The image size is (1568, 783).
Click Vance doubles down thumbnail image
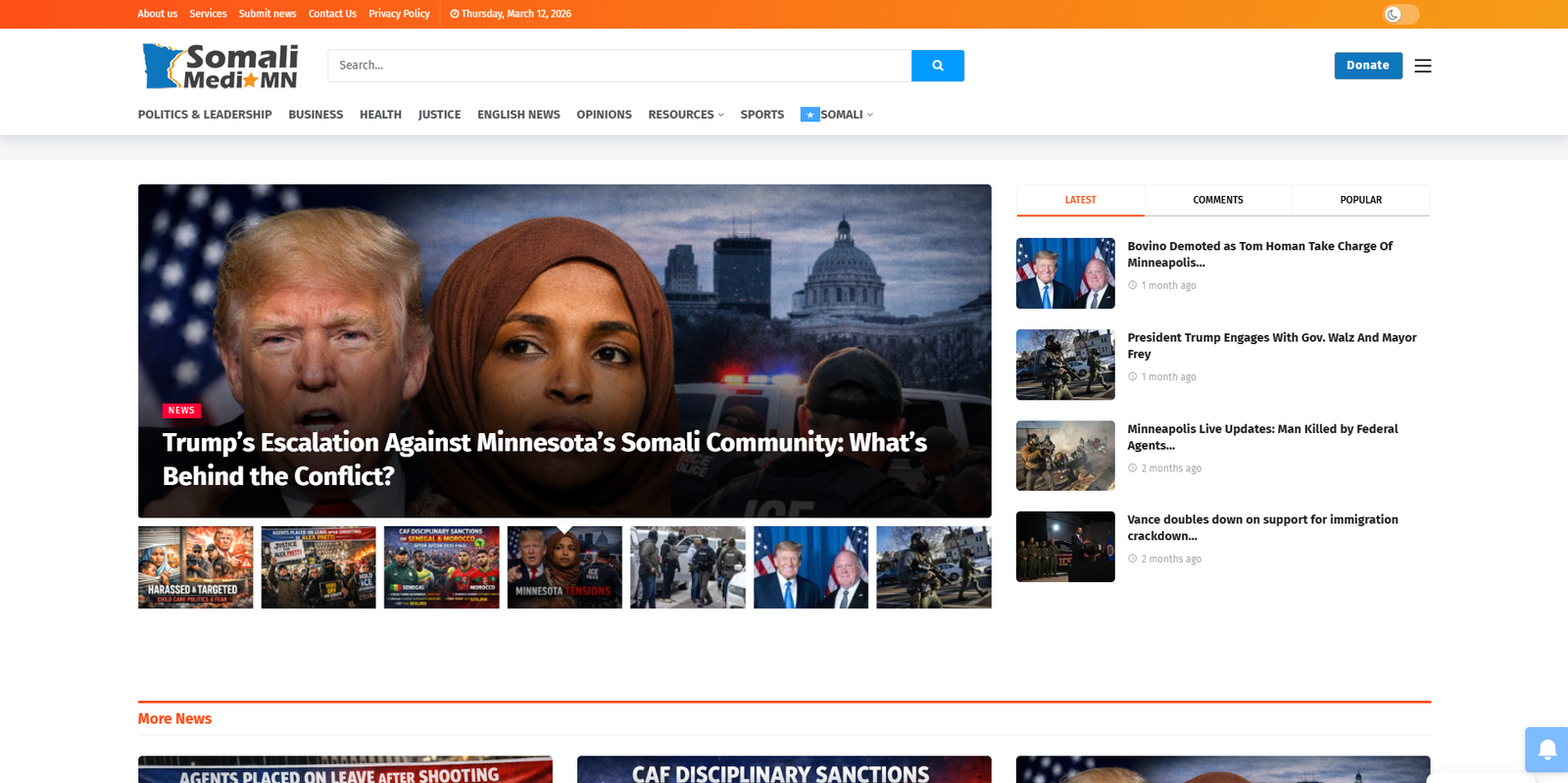(x=1065, y=547)
